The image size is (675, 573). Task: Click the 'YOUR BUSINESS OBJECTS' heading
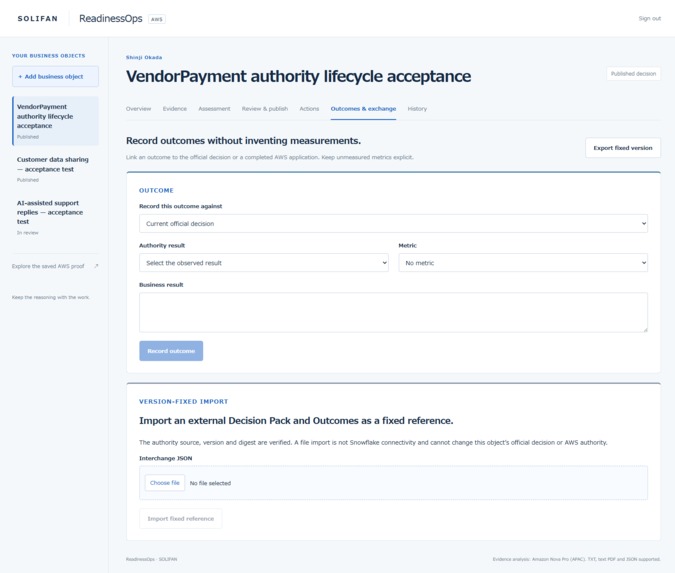49,56
